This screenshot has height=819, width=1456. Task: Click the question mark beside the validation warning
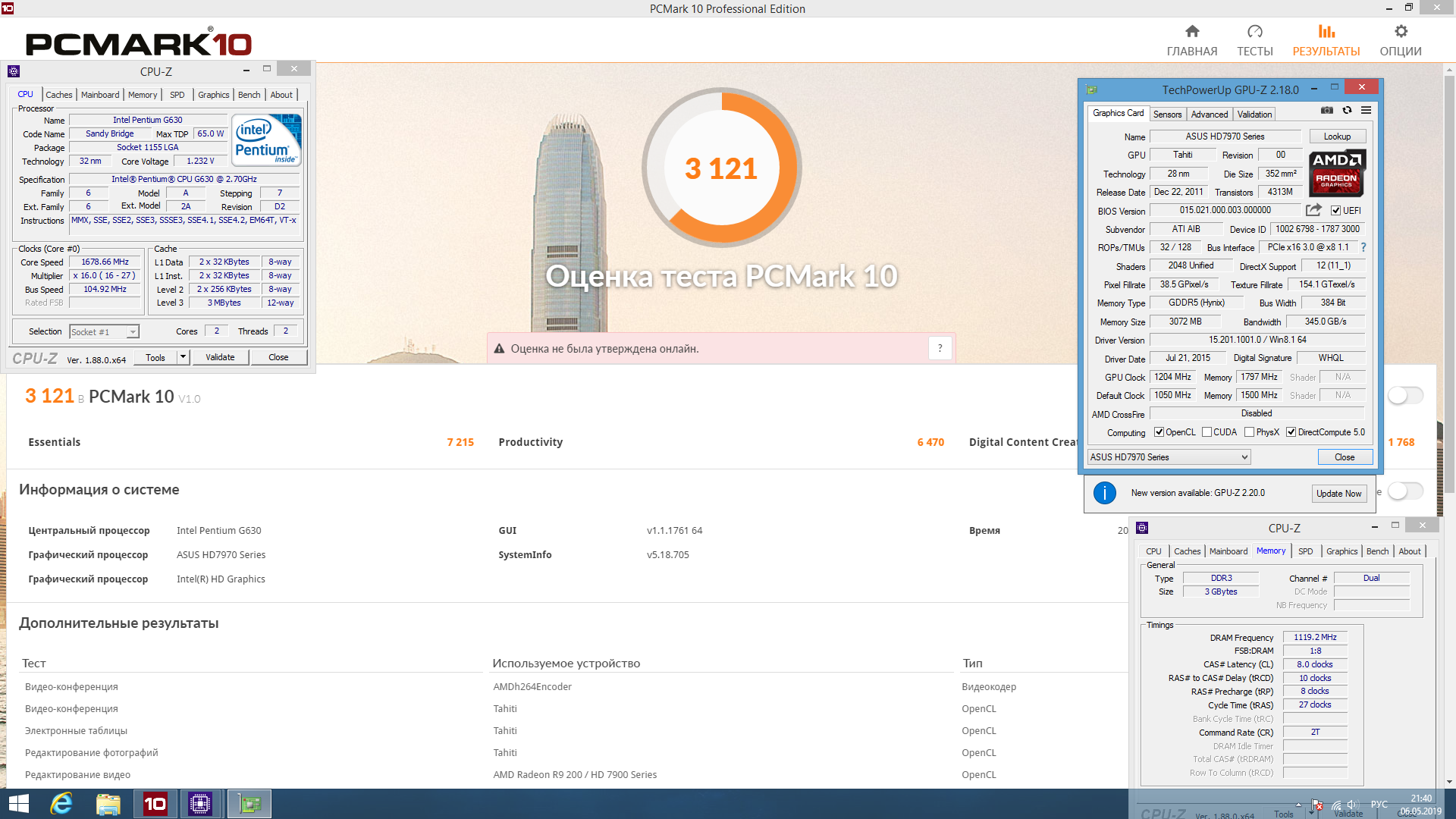click(x=940, y=348)
